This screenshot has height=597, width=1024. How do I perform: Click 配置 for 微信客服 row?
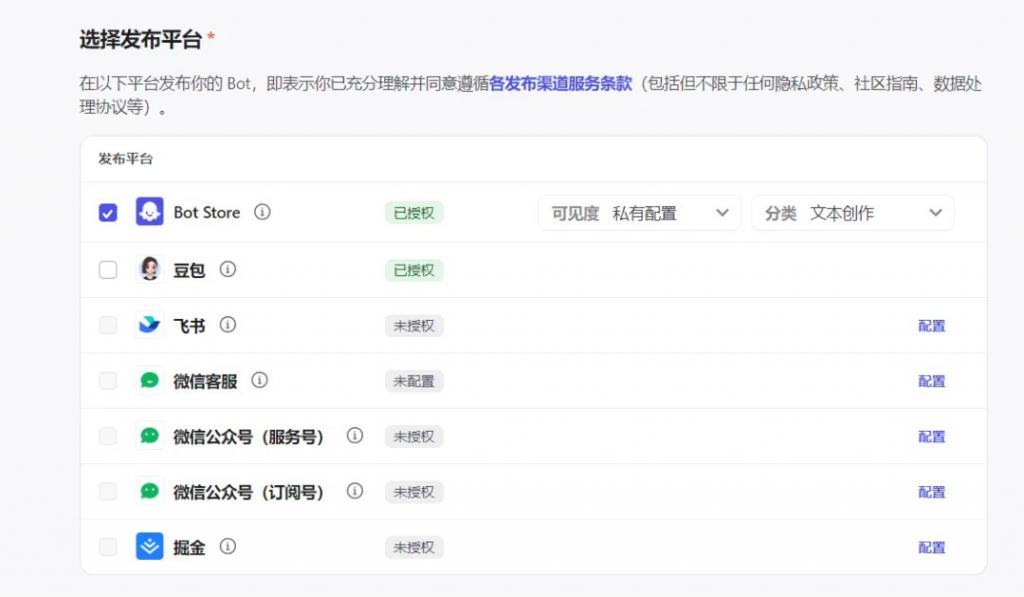(x=932, y=381)
